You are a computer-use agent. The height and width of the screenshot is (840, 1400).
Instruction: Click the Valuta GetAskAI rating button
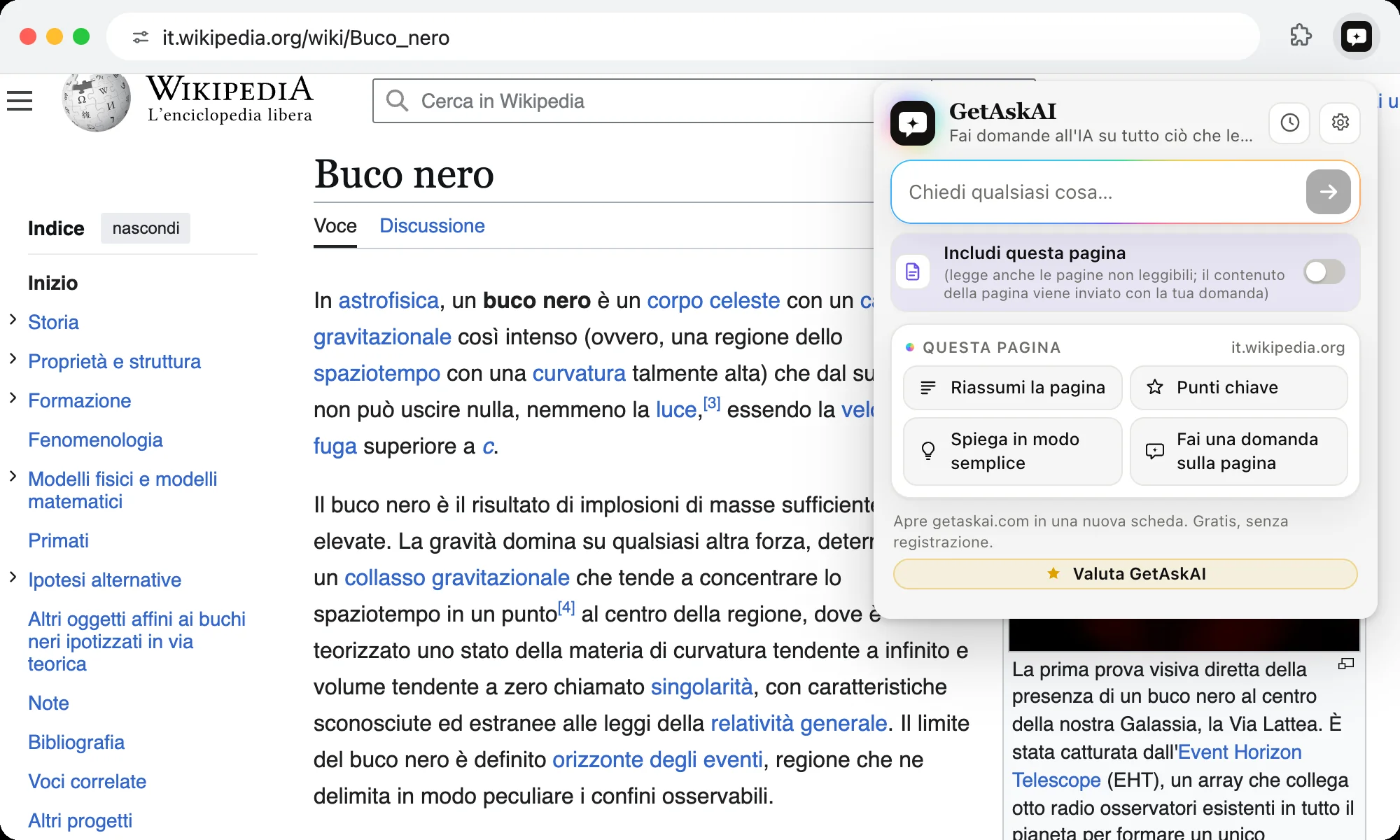pyautogui.click(x=1125, y=574)
